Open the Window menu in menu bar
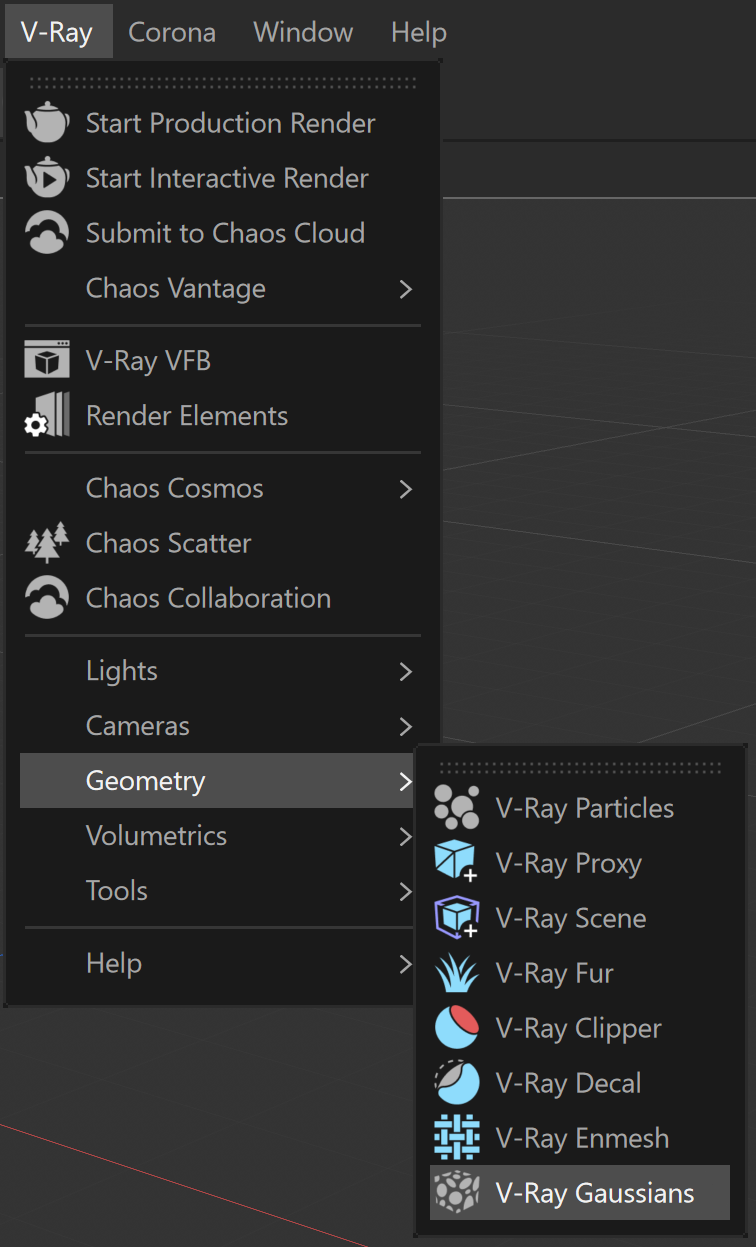The image size is (756, 1247). pos(303,32)
